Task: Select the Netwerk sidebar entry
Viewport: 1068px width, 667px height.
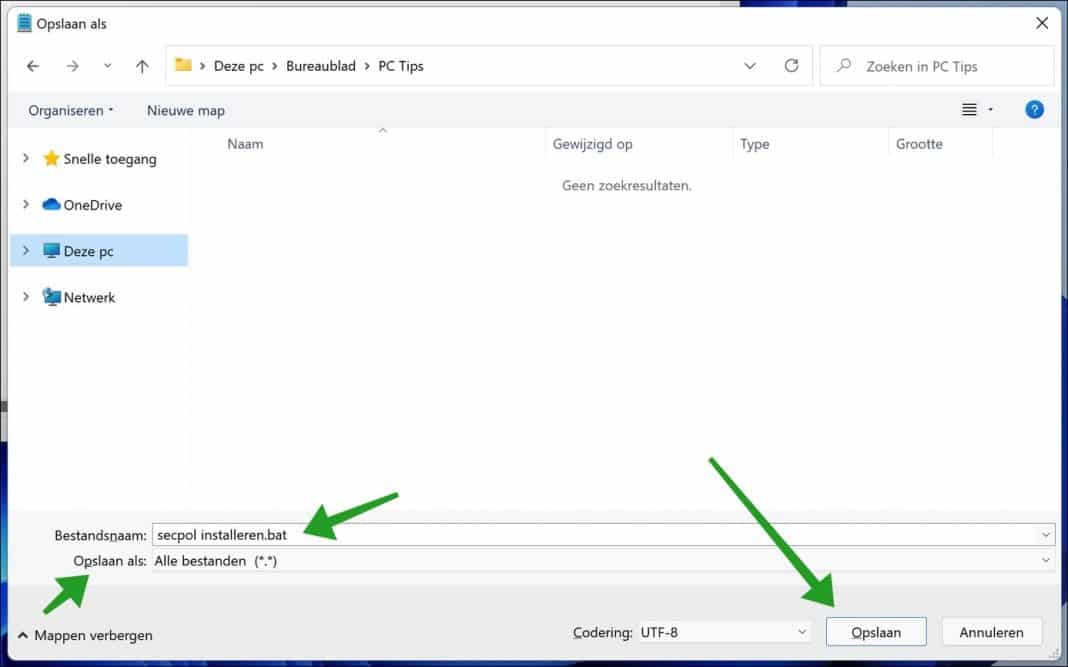Action: coord(88,297)
